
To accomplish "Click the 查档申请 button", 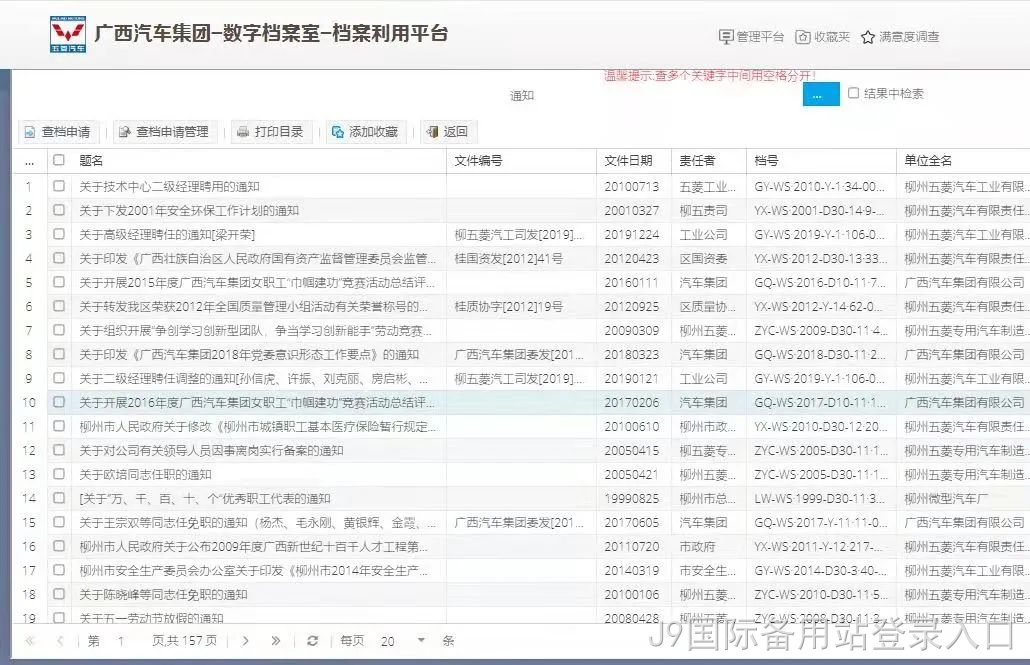I will [58, 132].
